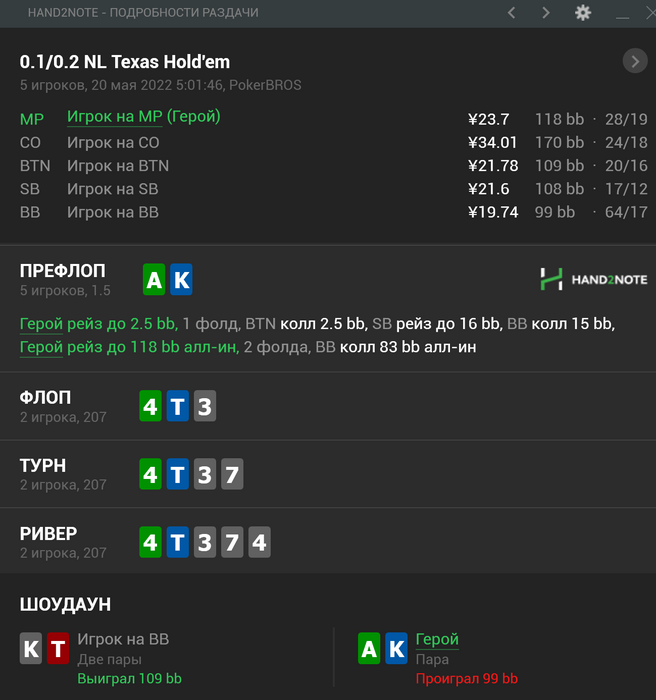Open the settings gear
Image resolution: width=656 pixels, height=700 pixels.
click(x=583, y=13)
